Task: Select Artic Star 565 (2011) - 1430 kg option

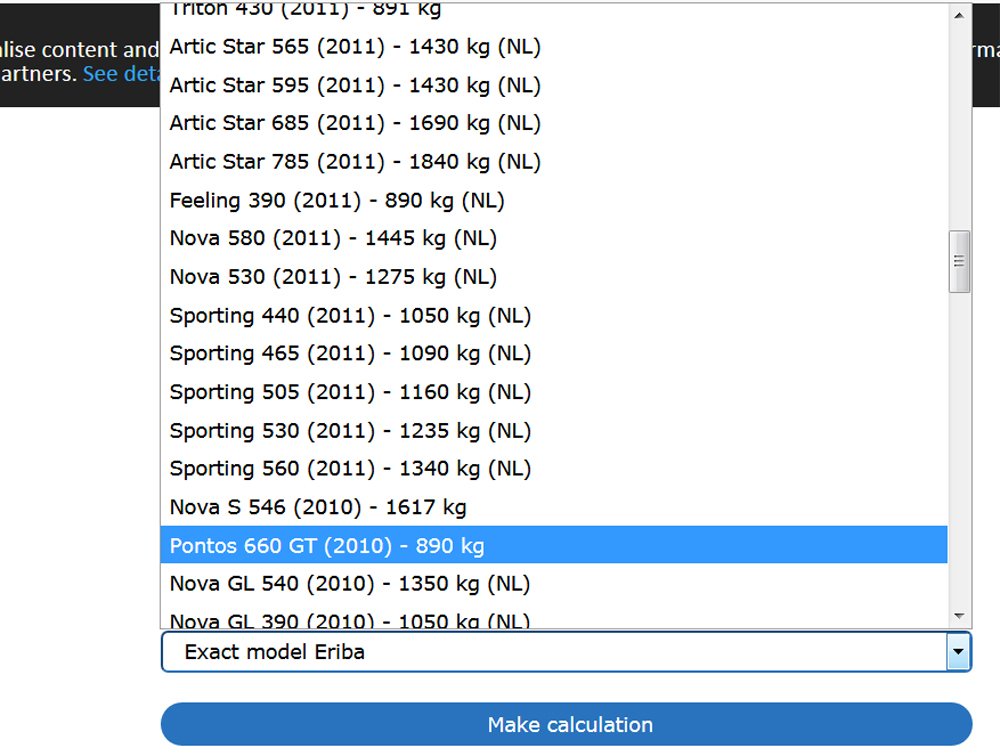Action: (554, 47)
